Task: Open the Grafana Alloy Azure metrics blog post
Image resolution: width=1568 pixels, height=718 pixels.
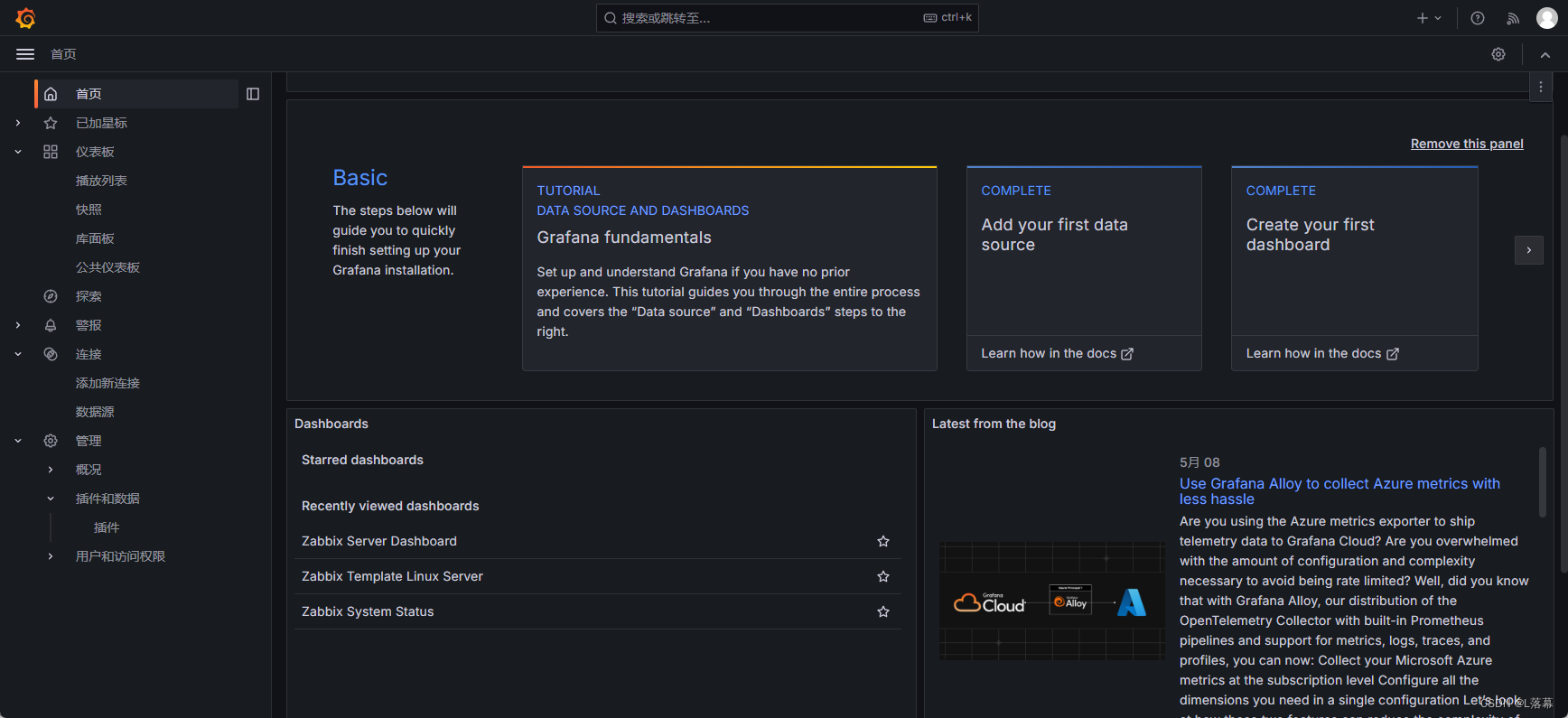Action: tap(1339, 491)
